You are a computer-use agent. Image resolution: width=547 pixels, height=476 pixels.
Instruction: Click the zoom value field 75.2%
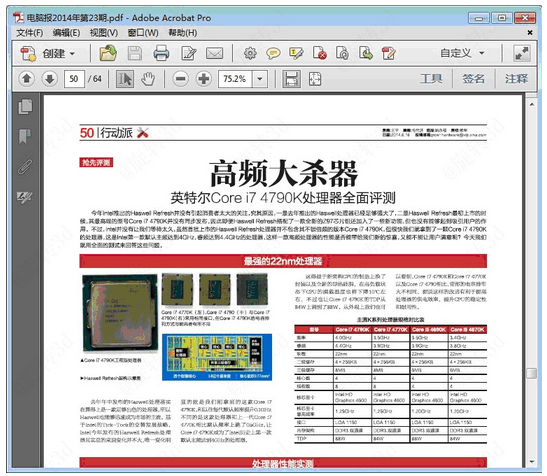(x=235, y=79)
